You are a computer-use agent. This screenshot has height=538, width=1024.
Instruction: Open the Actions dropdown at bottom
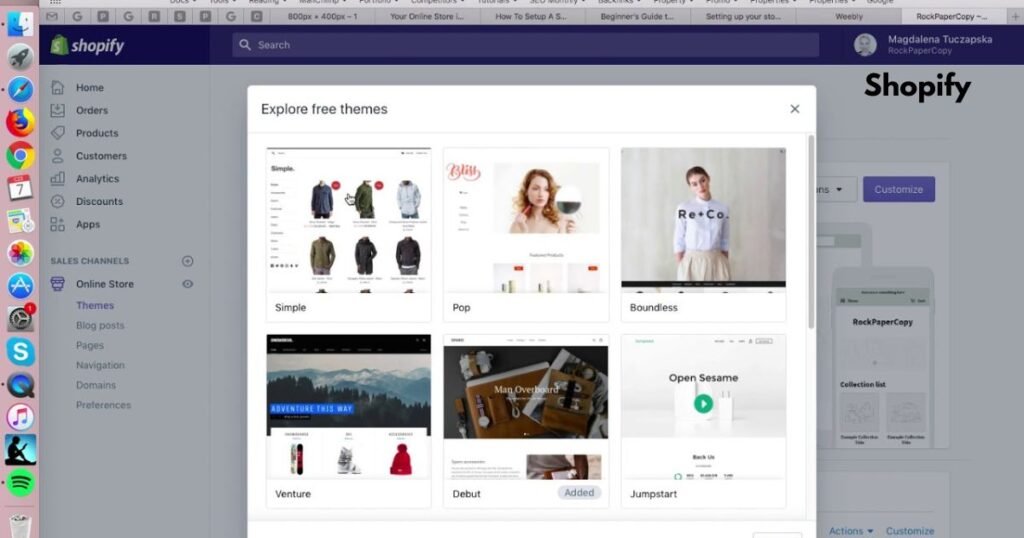pyautogui.click(x=851, y=531)
